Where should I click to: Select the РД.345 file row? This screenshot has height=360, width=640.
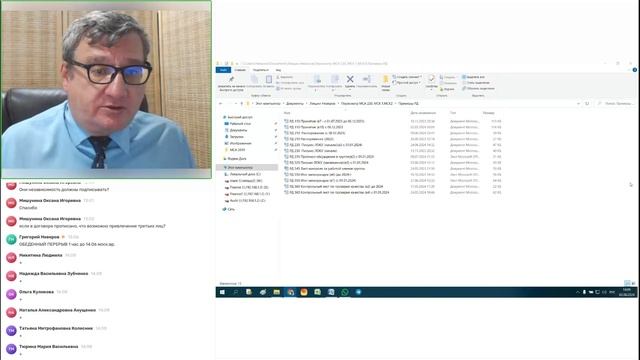coord(392,169)
